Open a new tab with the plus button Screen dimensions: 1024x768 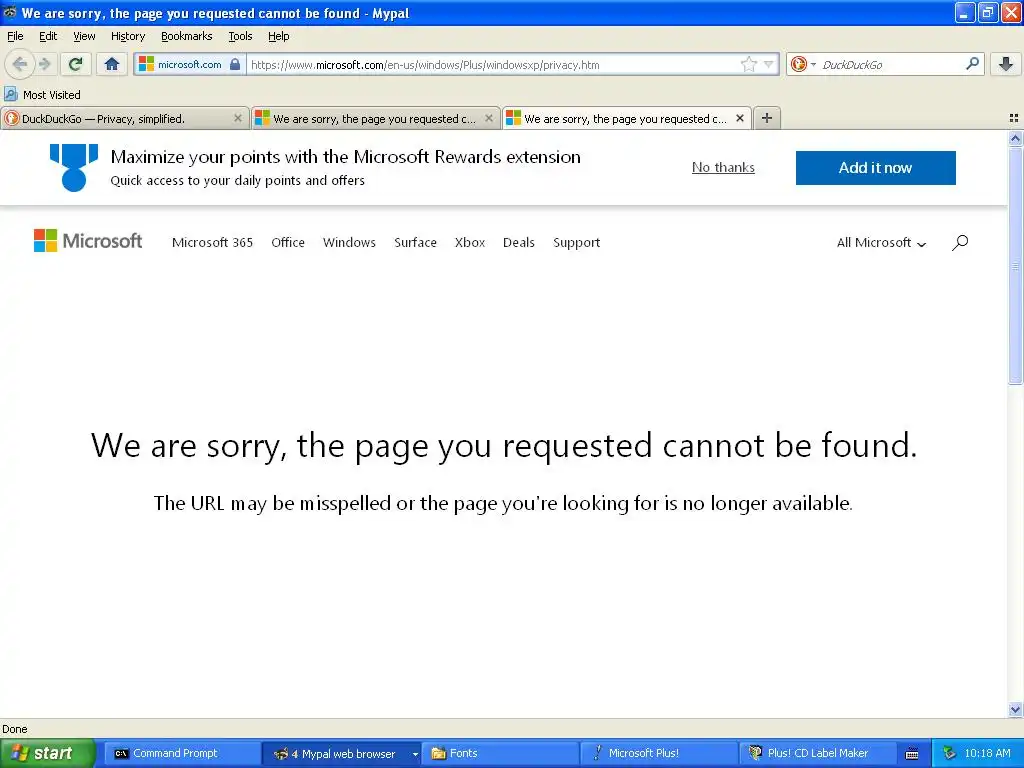coord(767,118)
